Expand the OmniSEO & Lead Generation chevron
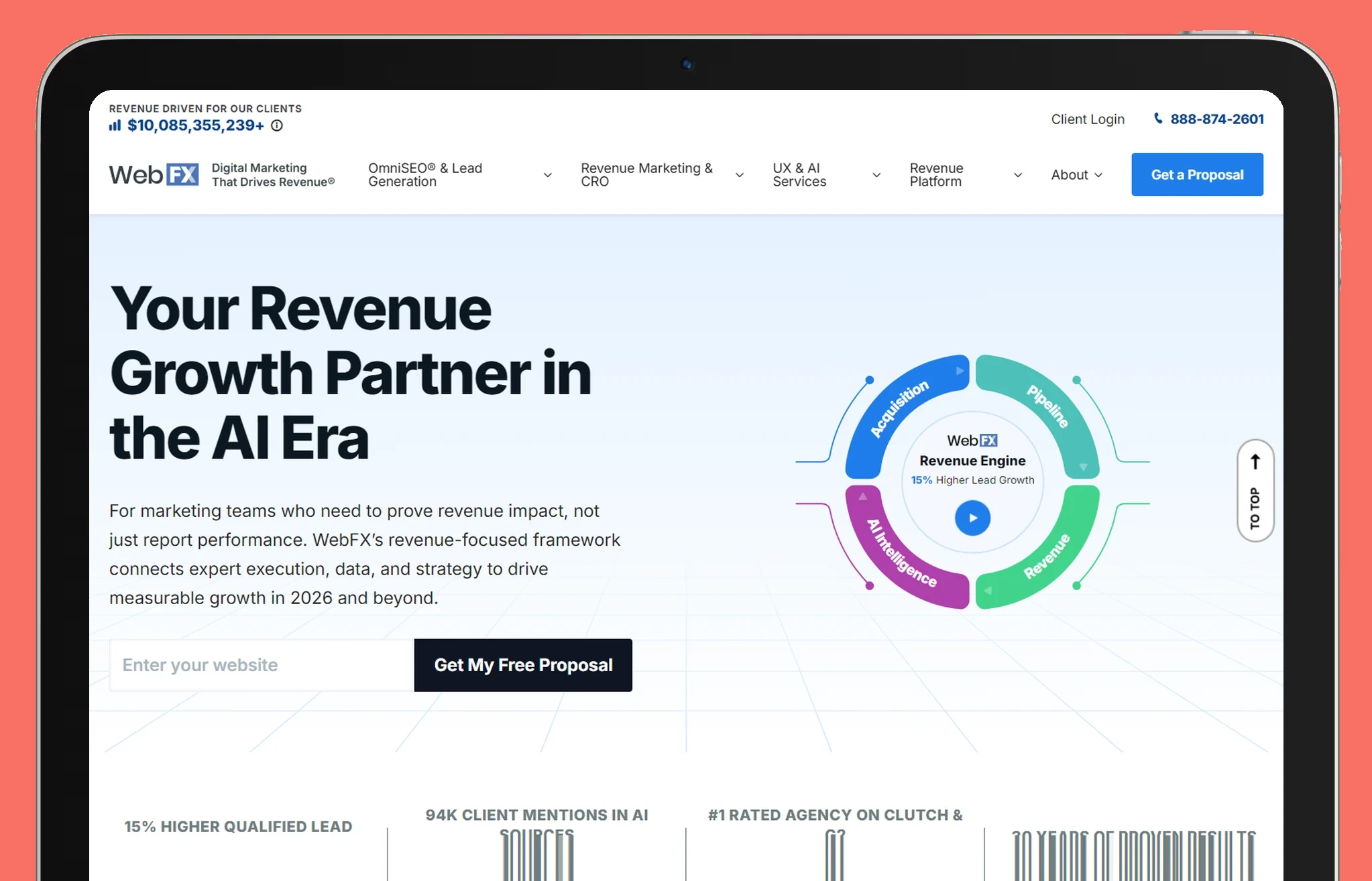This screenshot has height=881, width=1372. coord(548,175)
